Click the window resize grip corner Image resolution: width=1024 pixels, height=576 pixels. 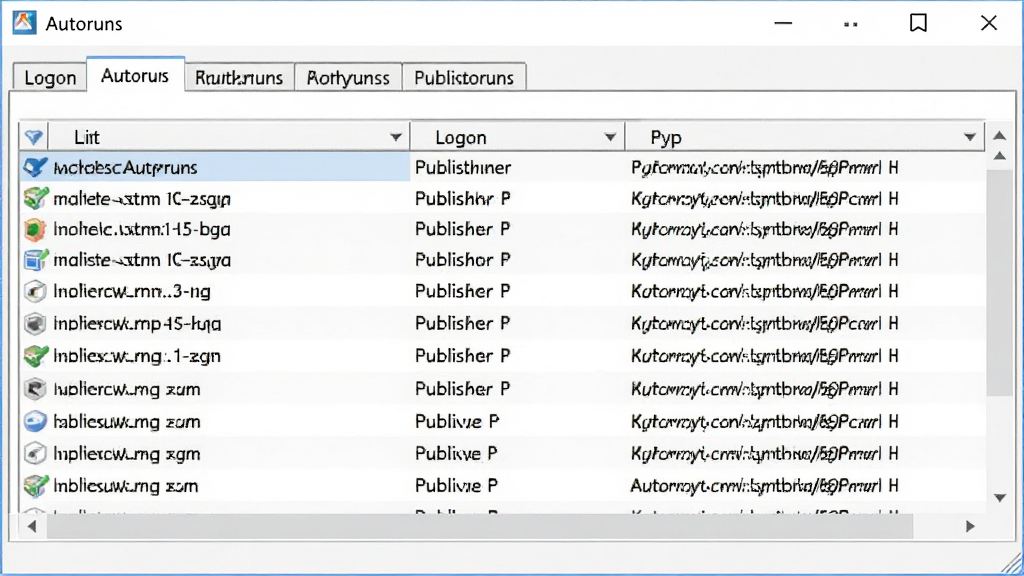coord(1012,564)
